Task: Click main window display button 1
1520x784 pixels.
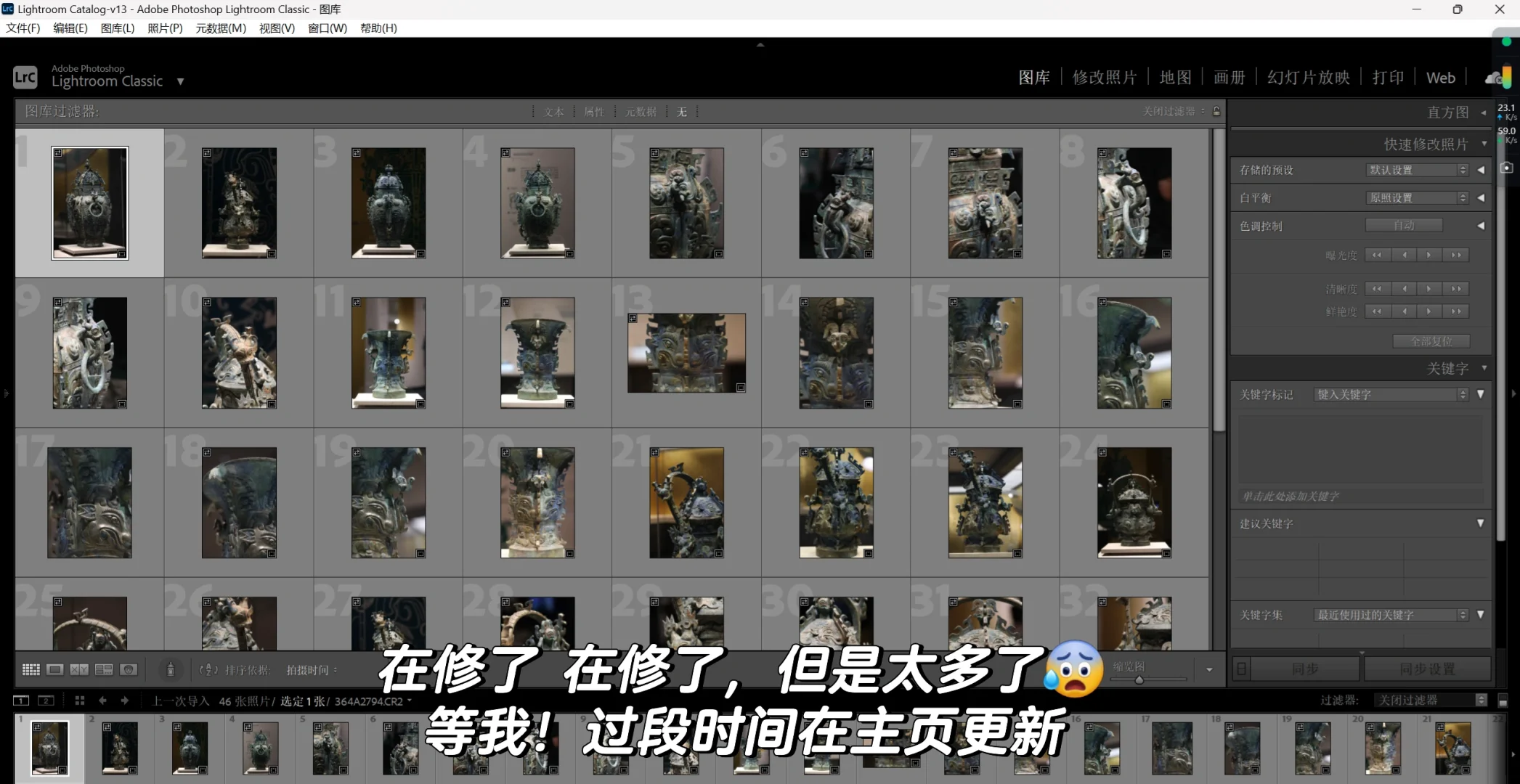Action: pyautogui.click(x=21, y=701)
